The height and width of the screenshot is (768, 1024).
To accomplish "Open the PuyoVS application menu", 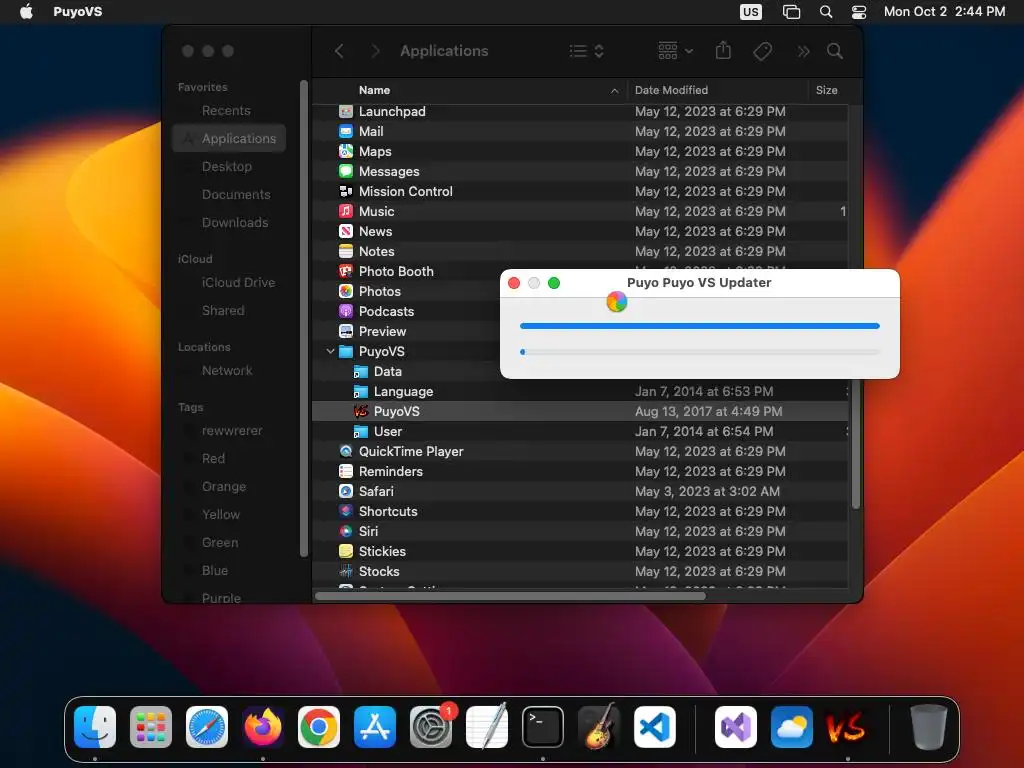I will [x=78, y=12].
